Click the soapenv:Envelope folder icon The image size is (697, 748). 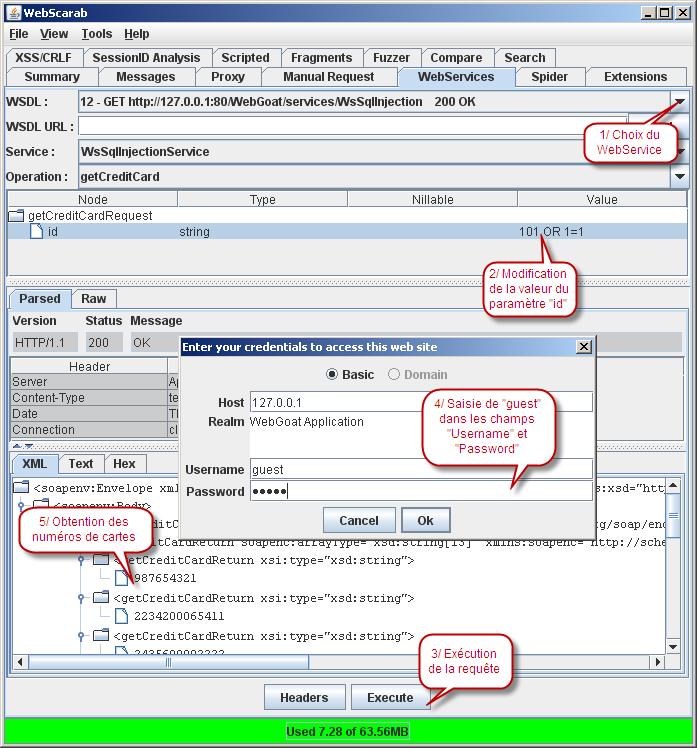pyautogui.click(x=20, y=488)
